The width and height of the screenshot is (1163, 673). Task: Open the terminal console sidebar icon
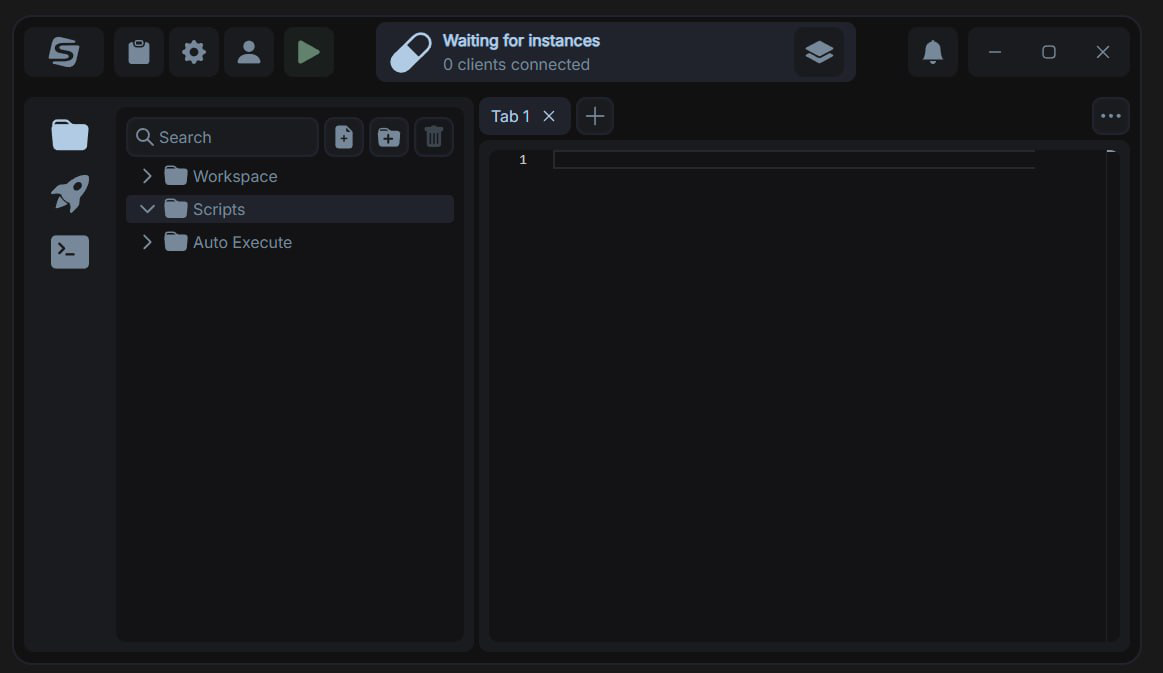70,252
